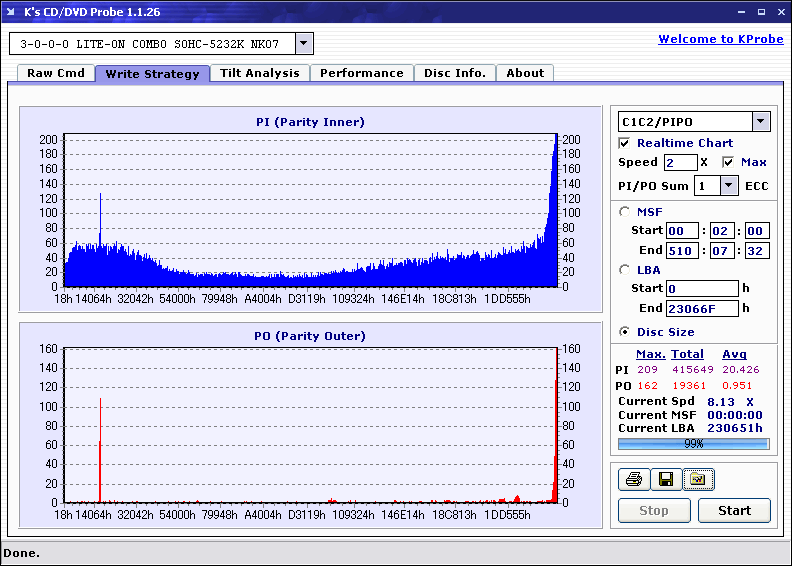Expand the C1C2/PIPO test type dropdown

(x=760, y=122)
